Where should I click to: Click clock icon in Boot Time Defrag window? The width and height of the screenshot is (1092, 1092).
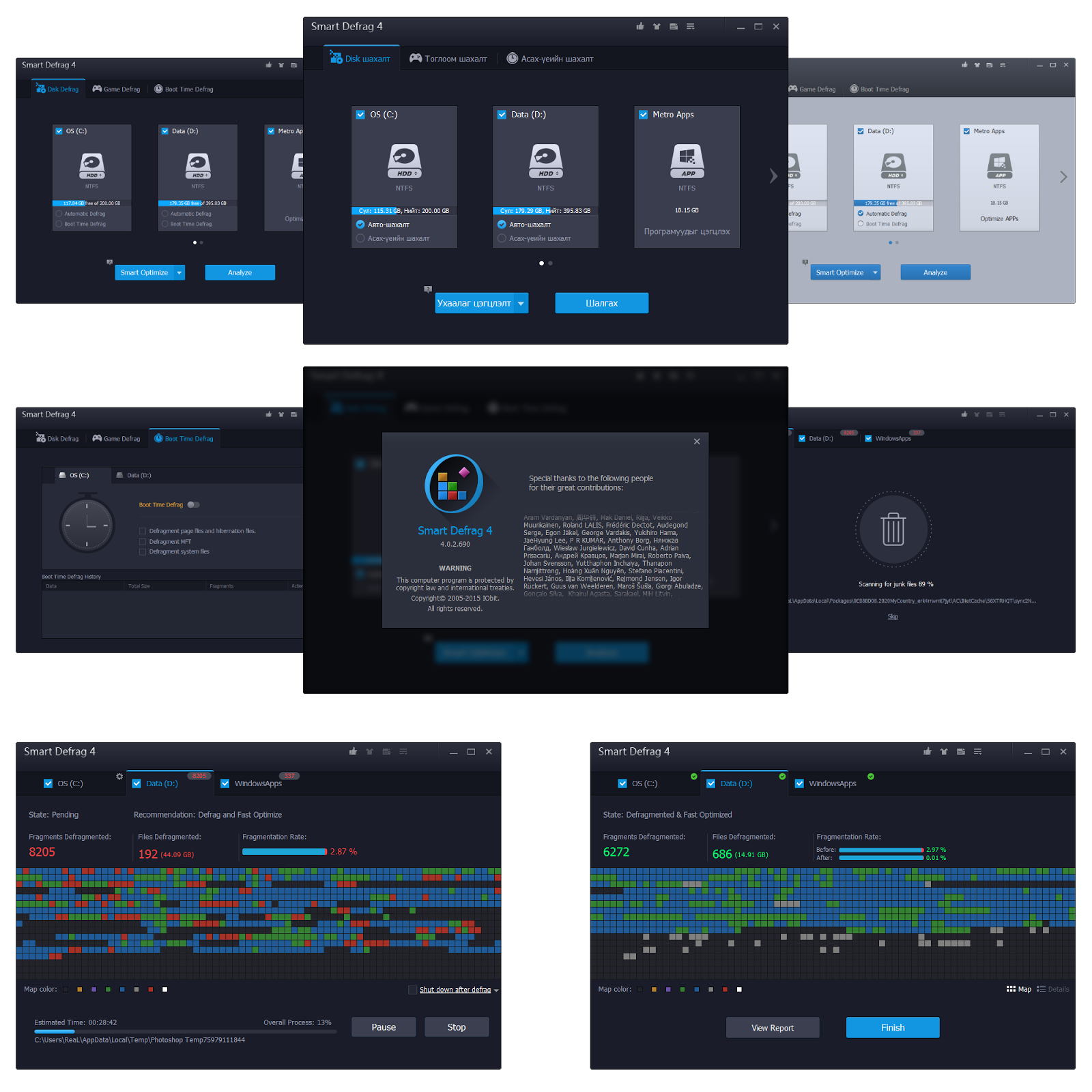click(87, 525)
